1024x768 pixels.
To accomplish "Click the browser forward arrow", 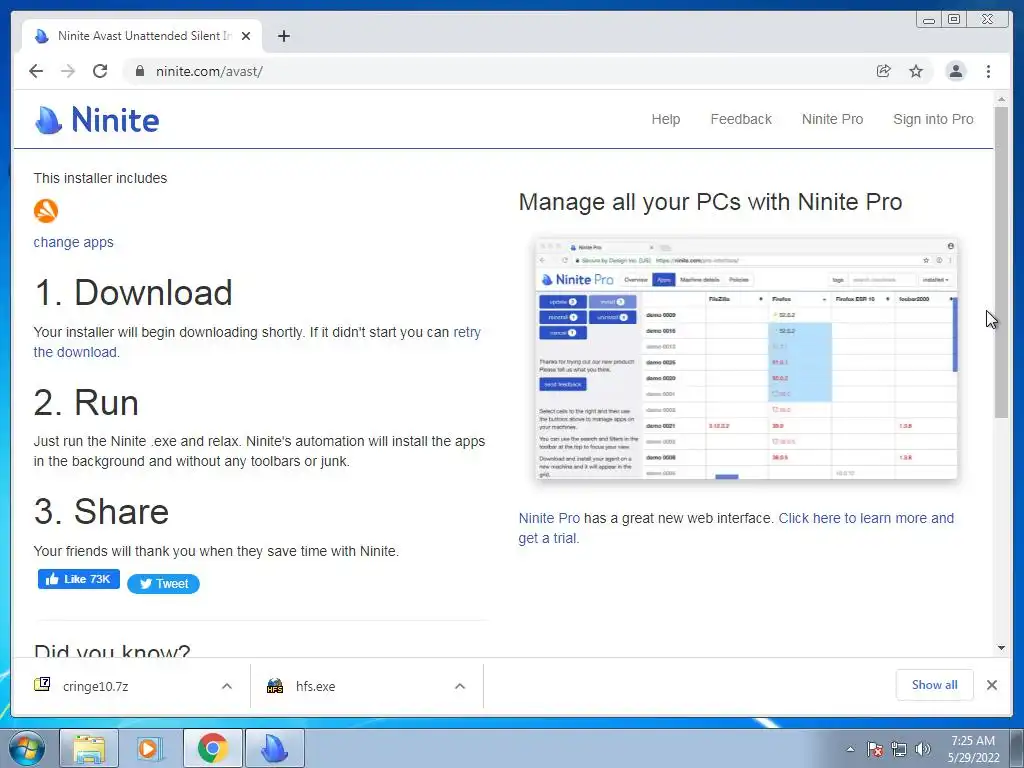I will 68,71.
